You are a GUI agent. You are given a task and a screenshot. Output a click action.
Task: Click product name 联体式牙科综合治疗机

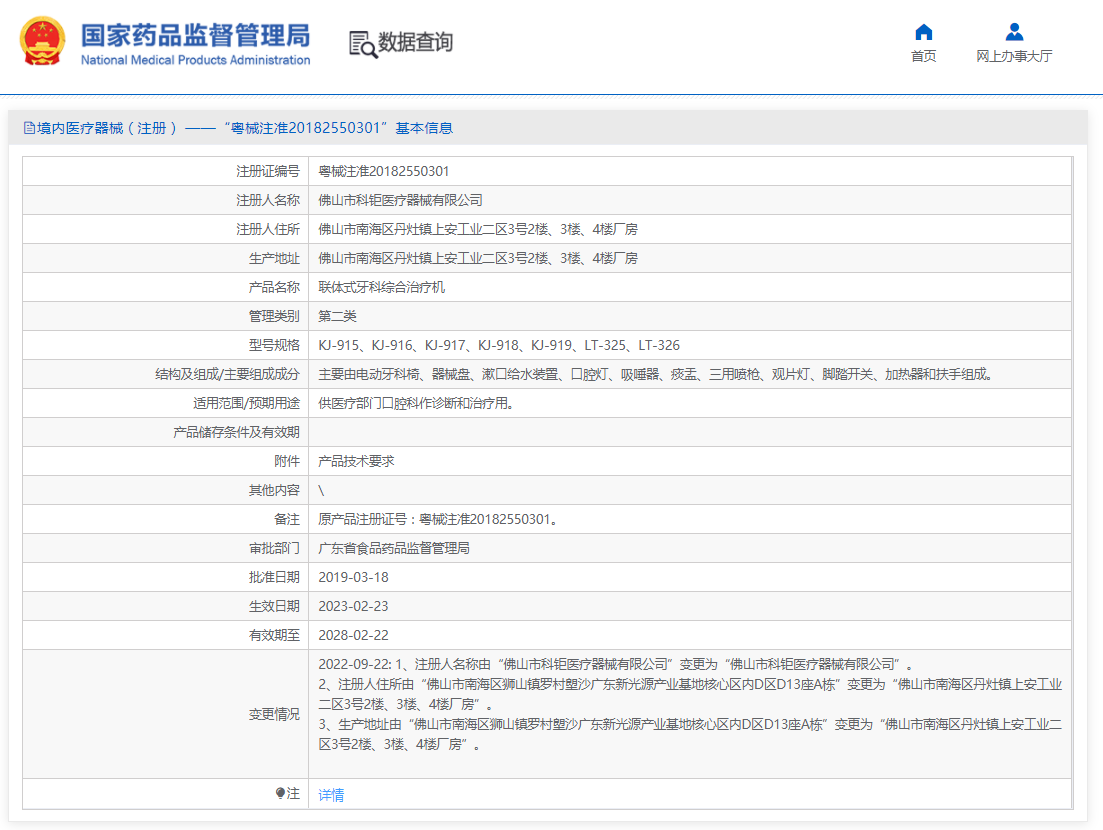[381, 287]
